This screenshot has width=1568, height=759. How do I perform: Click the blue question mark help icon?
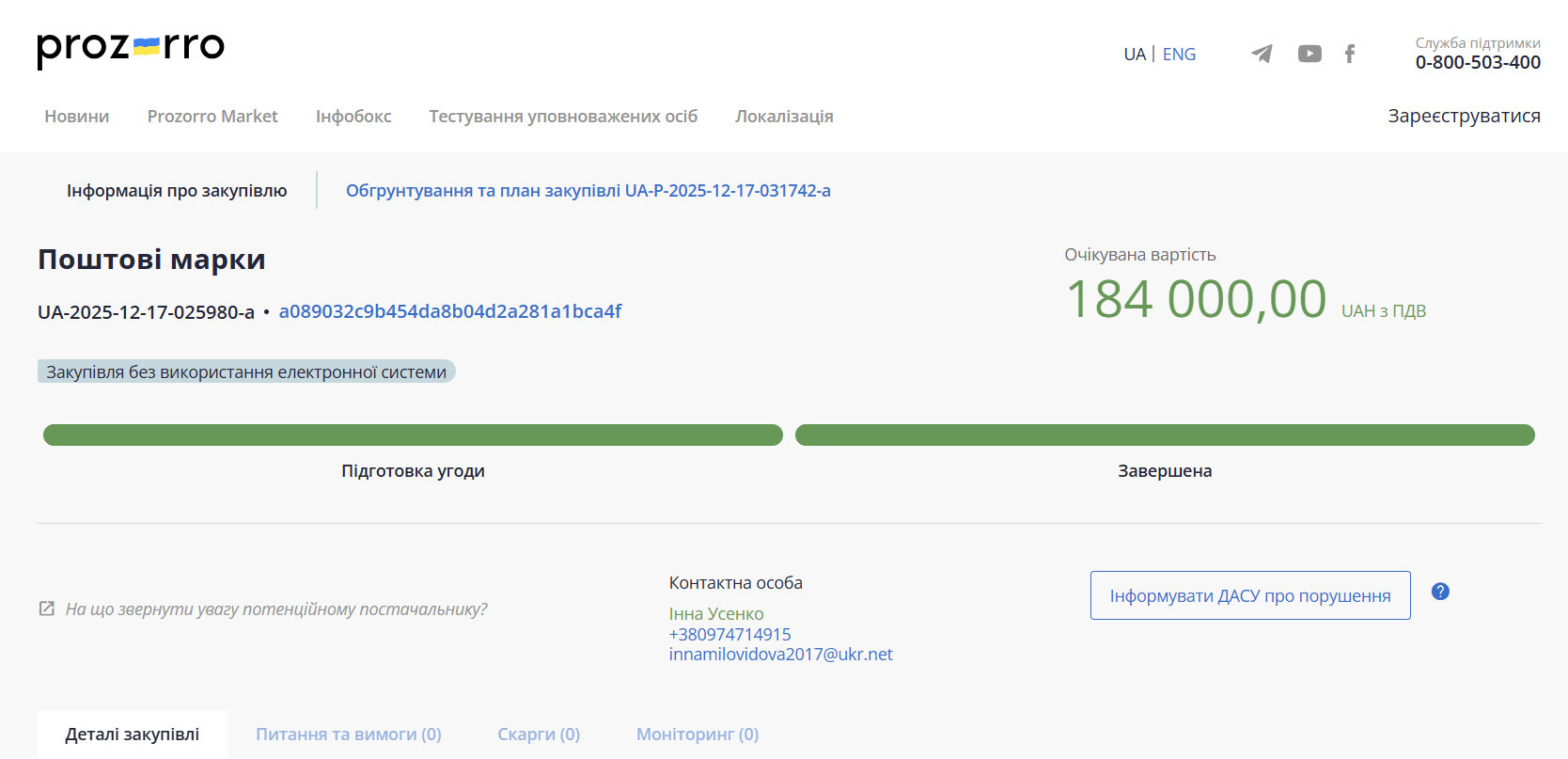pos(1440,592)
